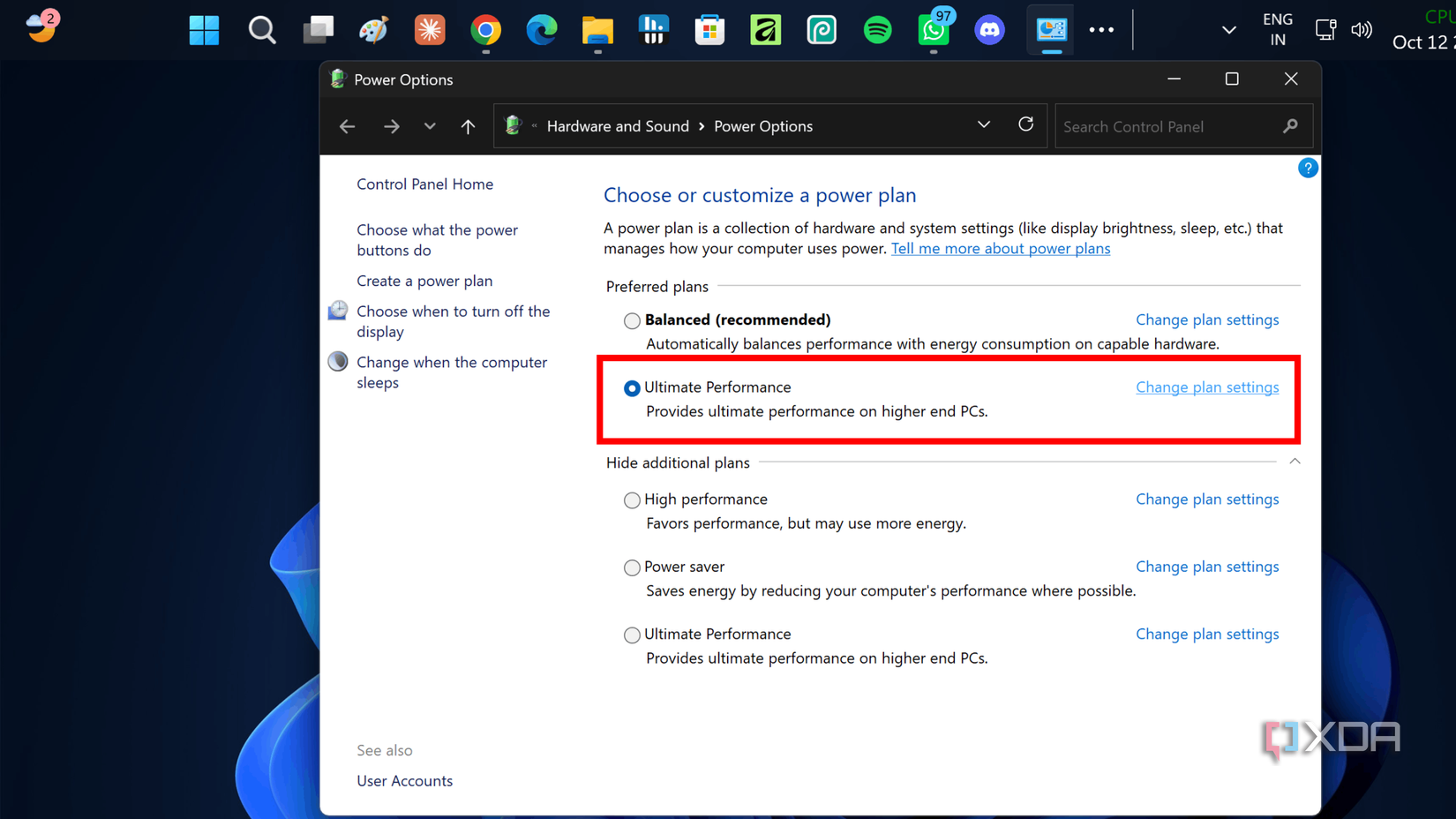Open the recent locations dropdown arrow
Viewport: 1456px width, 819px height.
point(430,126)
